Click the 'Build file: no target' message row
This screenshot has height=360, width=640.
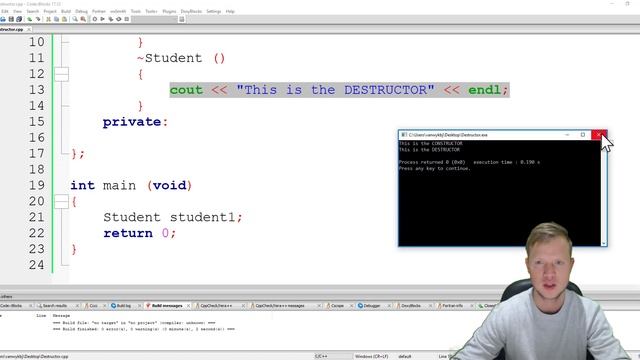pos(134,323)
